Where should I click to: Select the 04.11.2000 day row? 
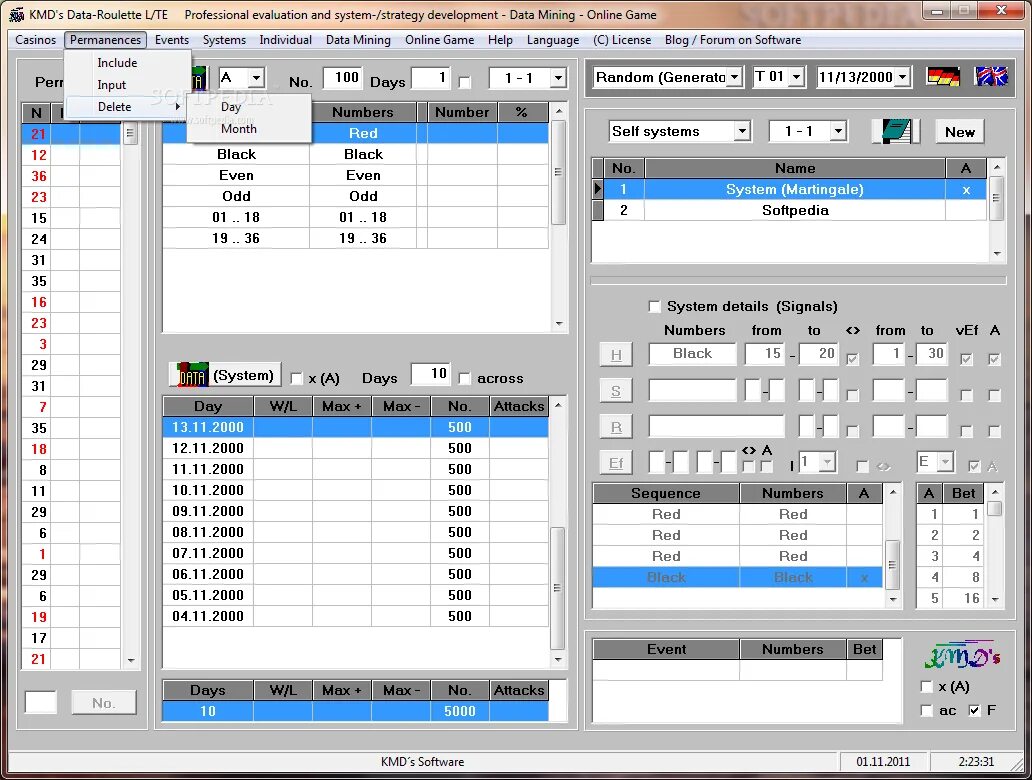click(x=355, y=616)
